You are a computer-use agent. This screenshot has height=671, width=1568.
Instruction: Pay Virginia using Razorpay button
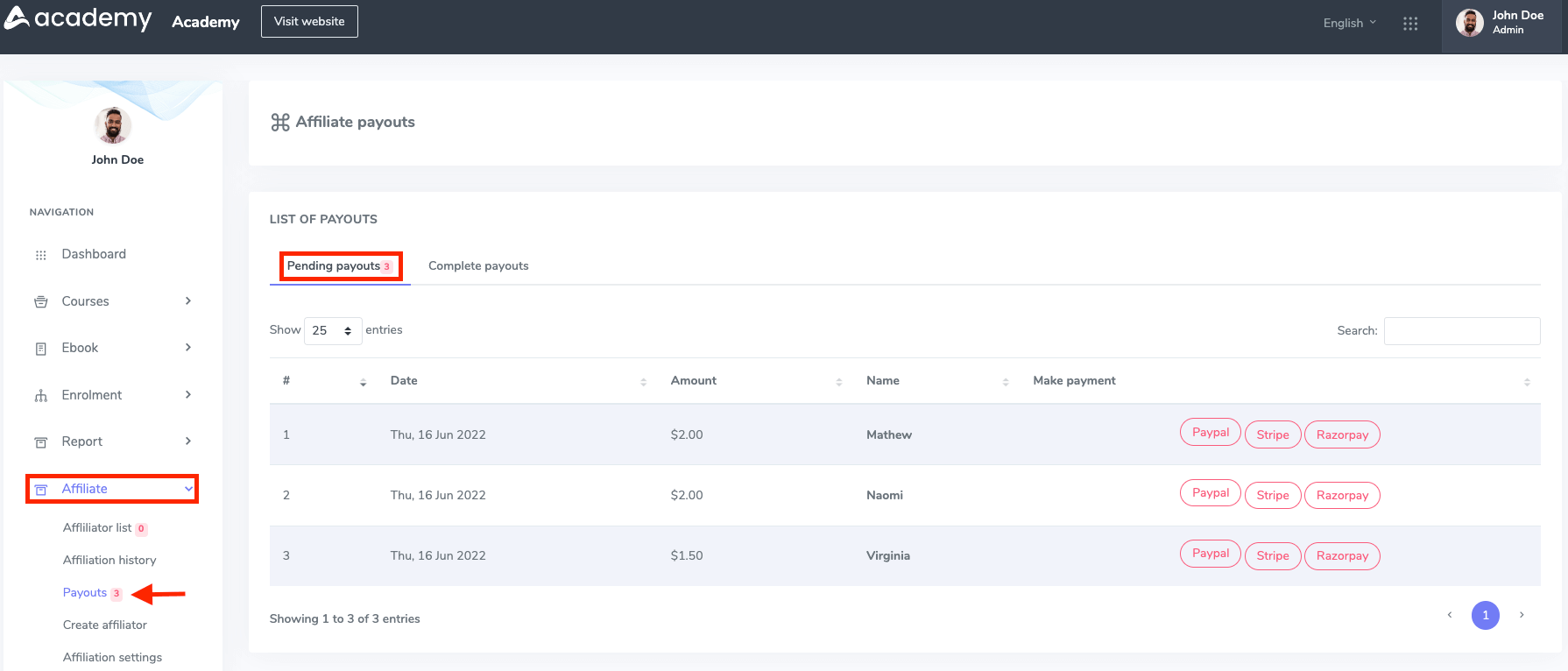tap(1341, 556)
